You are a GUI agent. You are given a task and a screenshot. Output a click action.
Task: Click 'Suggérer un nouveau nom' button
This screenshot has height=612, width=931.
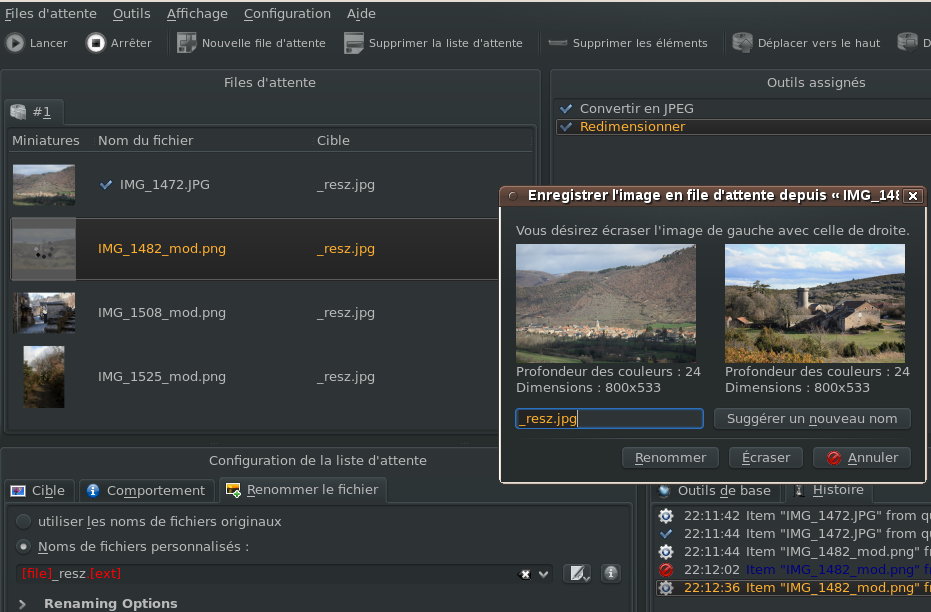812,418
